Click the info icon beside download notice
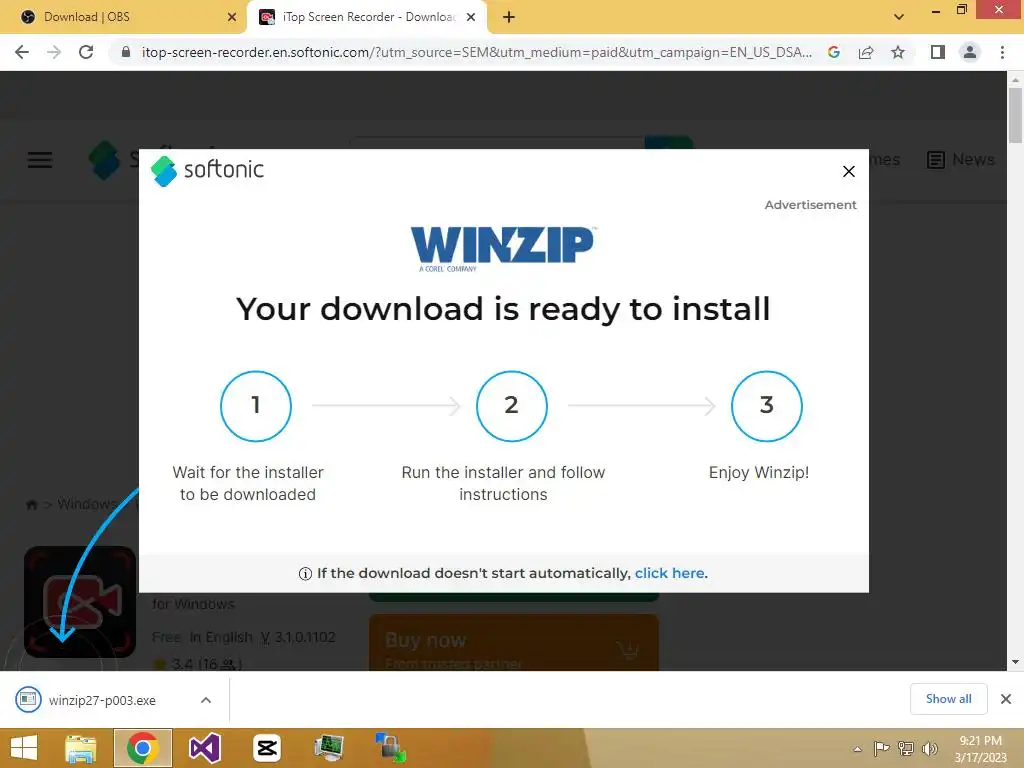Image resolution: width=1024 pixels, height=768 pixels. tap(305, 574)
